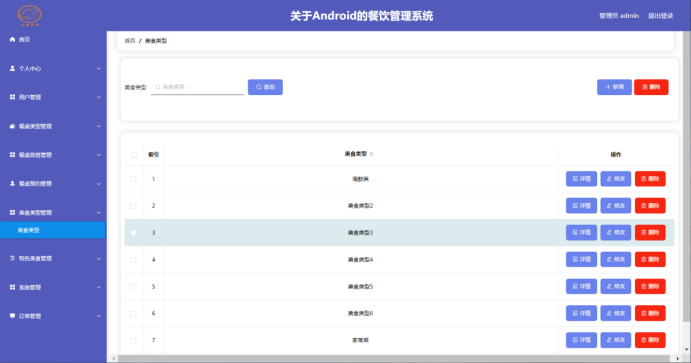The width and height of the screenshot is (691, 363).
Task: Click the 美食类型6 cell
Action: [x=360, y=314]
